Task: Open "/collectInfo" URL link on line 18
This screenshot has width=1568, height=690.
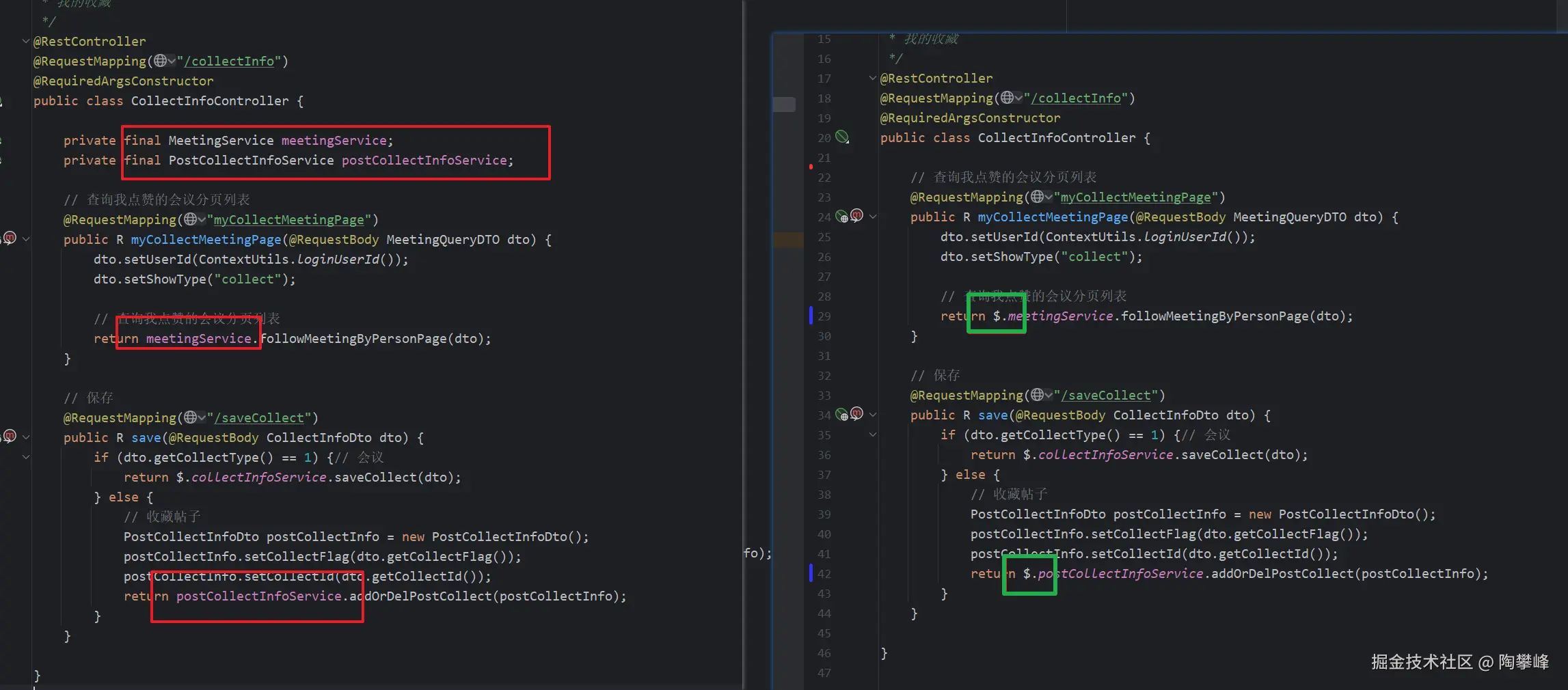Action: 1077,98
